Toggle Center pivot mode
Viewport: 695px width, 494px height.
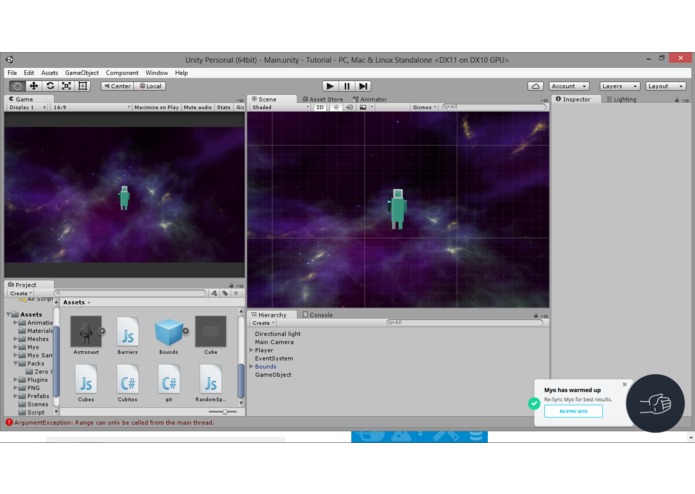point(117,86)
